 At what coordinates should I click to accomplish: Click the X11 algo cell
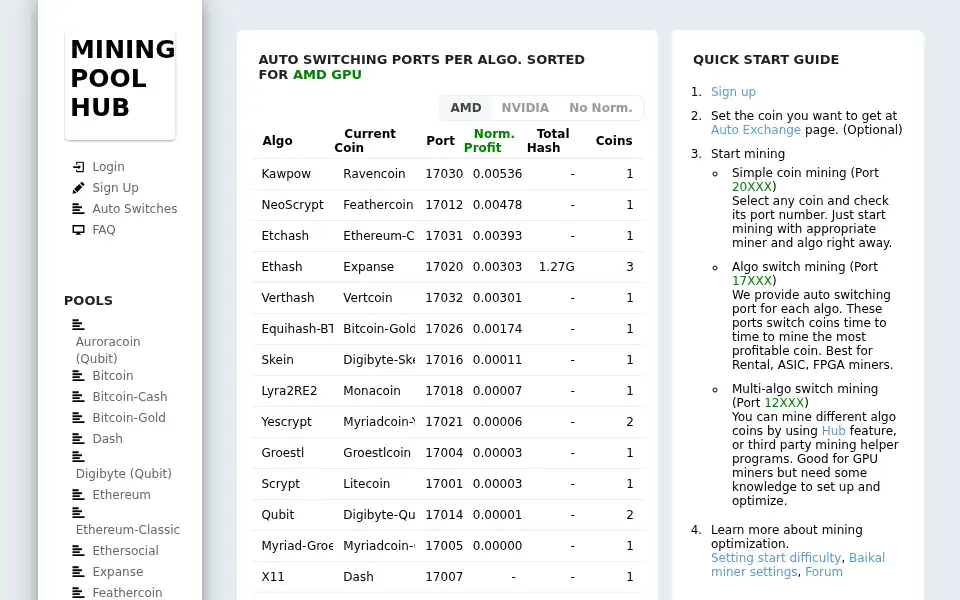pos(272,577)
